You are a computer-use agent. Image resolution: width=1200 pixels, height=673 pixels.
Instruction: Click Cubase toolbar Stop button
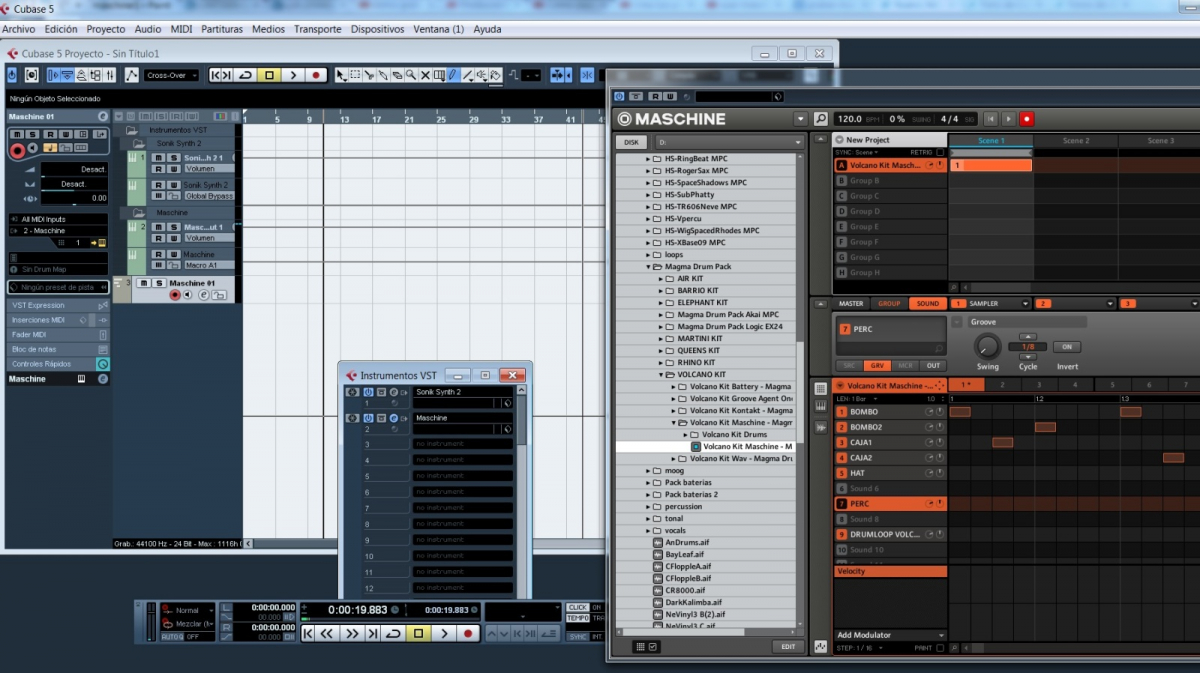pyautogui.click(x=269, y=75)
